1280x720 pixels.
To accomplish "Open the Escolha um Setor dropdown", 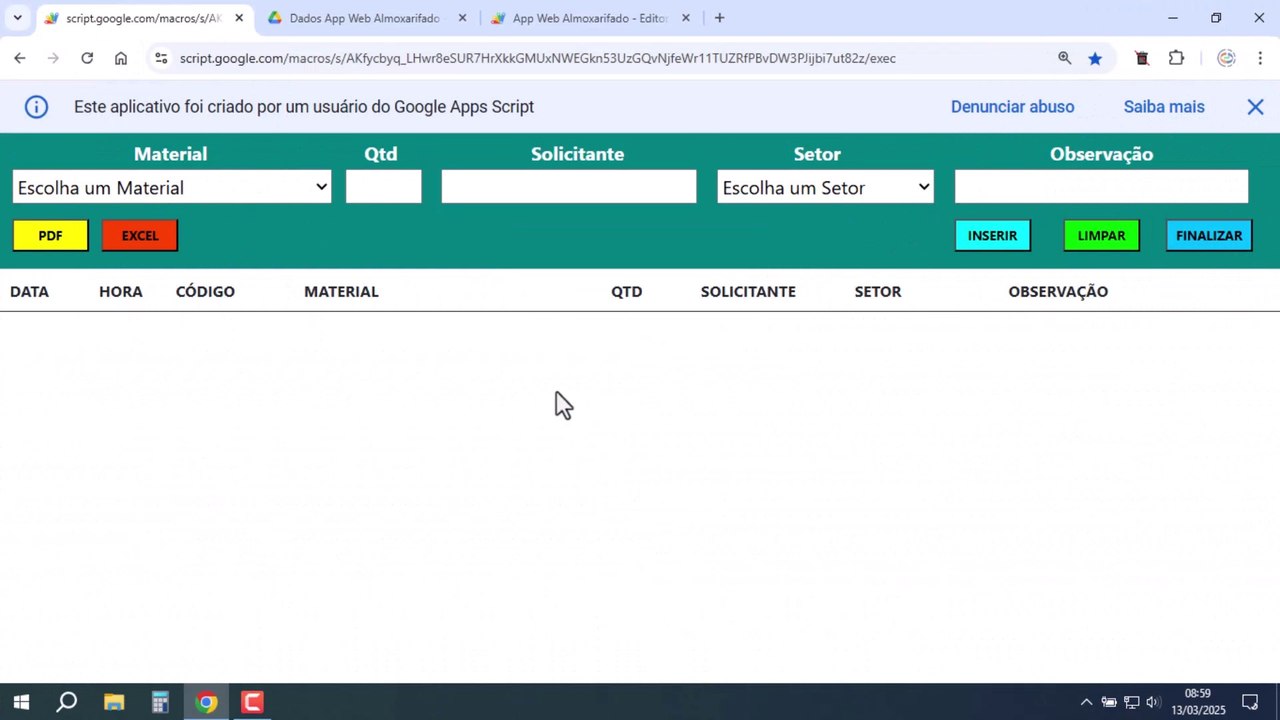I will [826, 187].
